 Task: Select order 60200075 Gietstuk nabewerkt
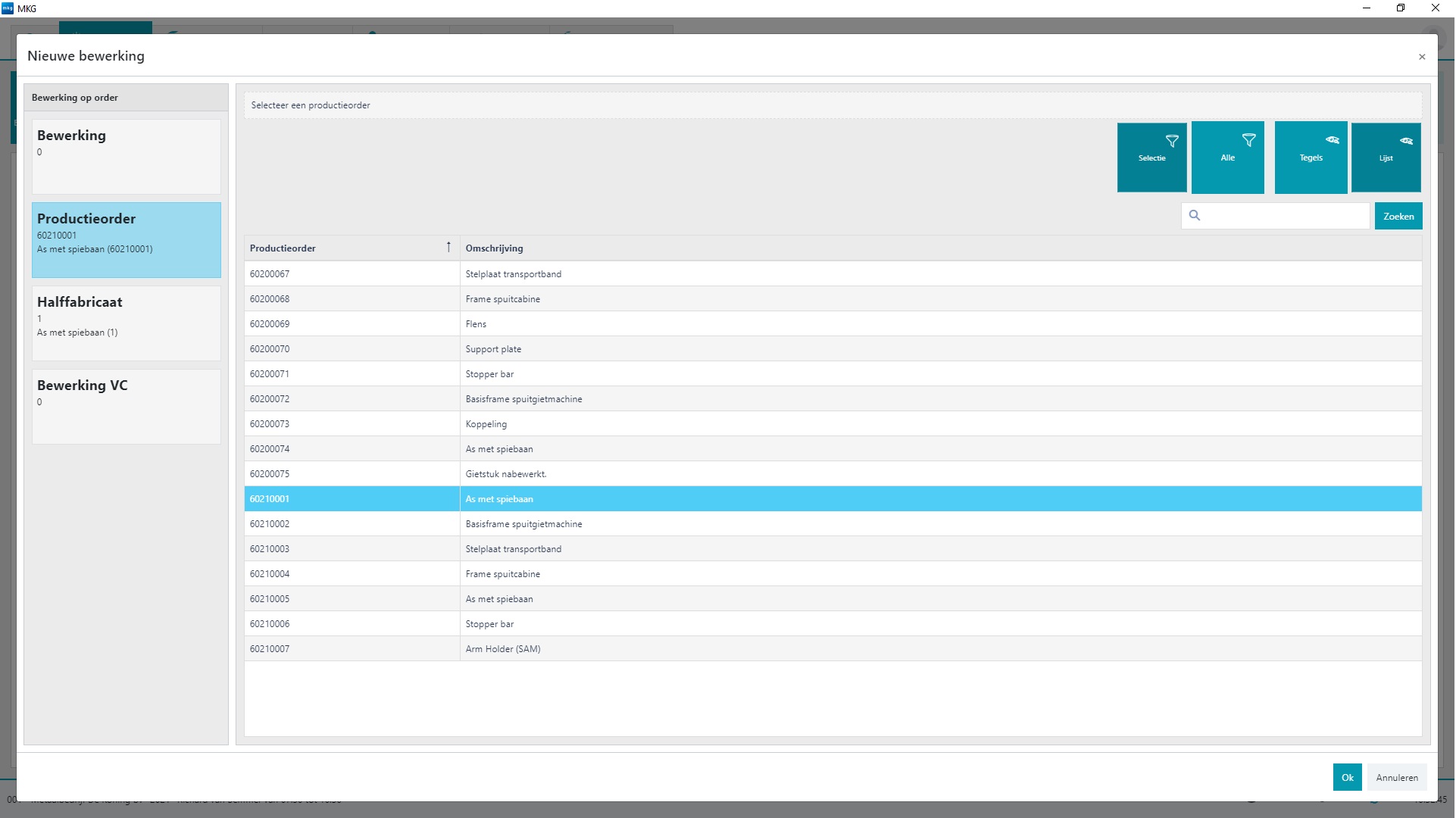pyautogui.click(x=833, y=474)
